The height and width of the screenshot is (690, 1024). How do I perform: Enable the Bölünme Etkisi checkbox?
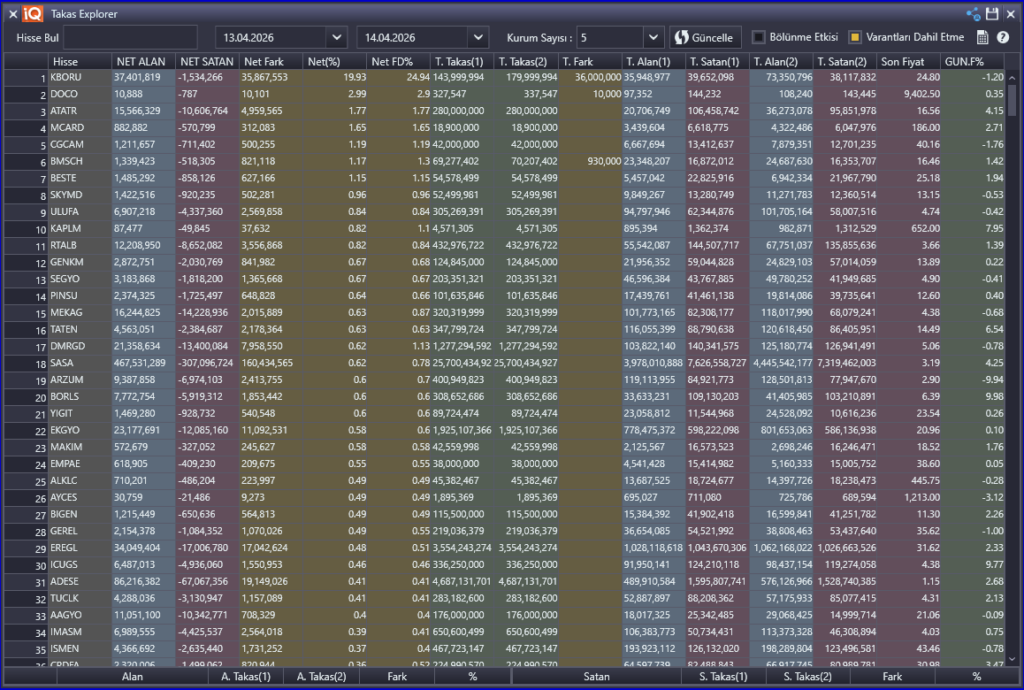tap(759, 38)
